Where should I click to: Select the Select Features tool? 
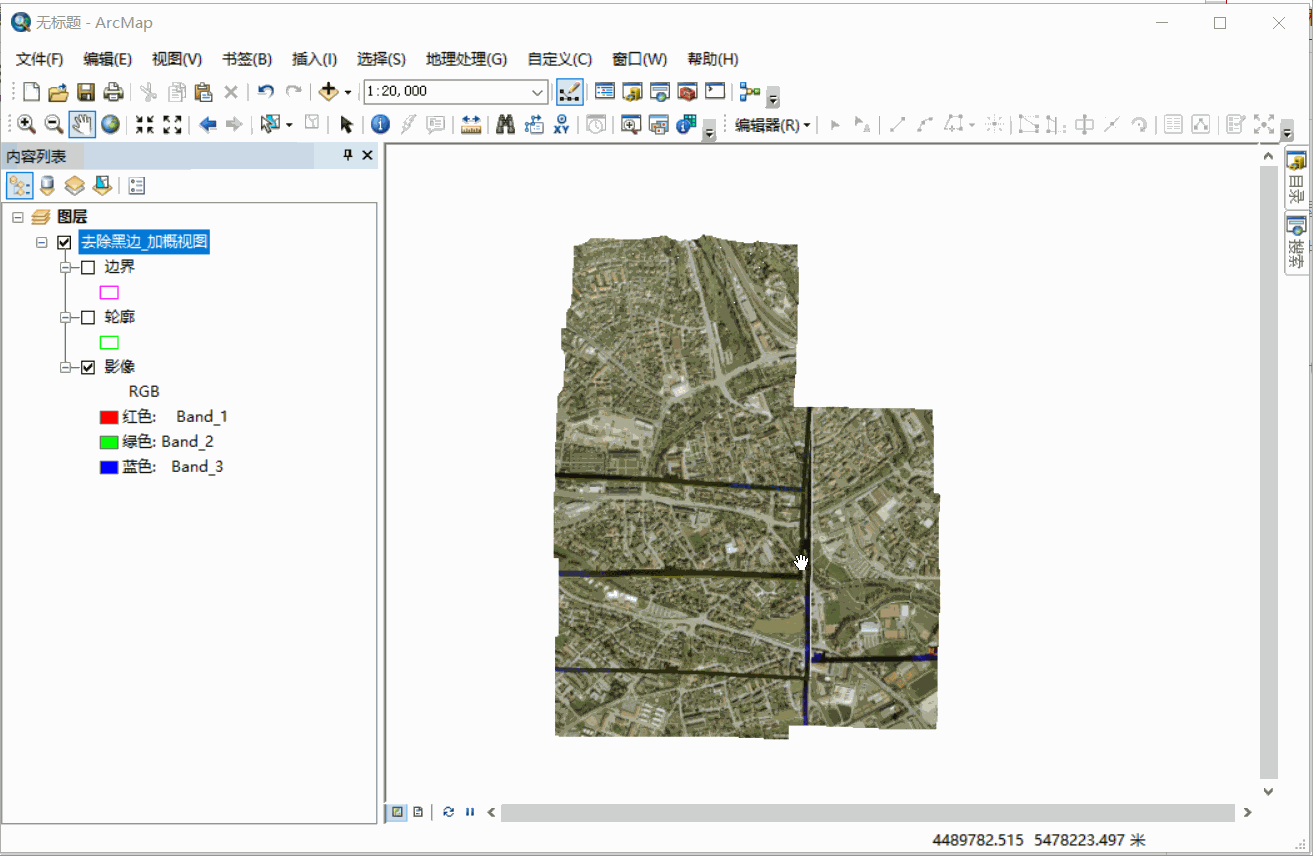[269, 124]
